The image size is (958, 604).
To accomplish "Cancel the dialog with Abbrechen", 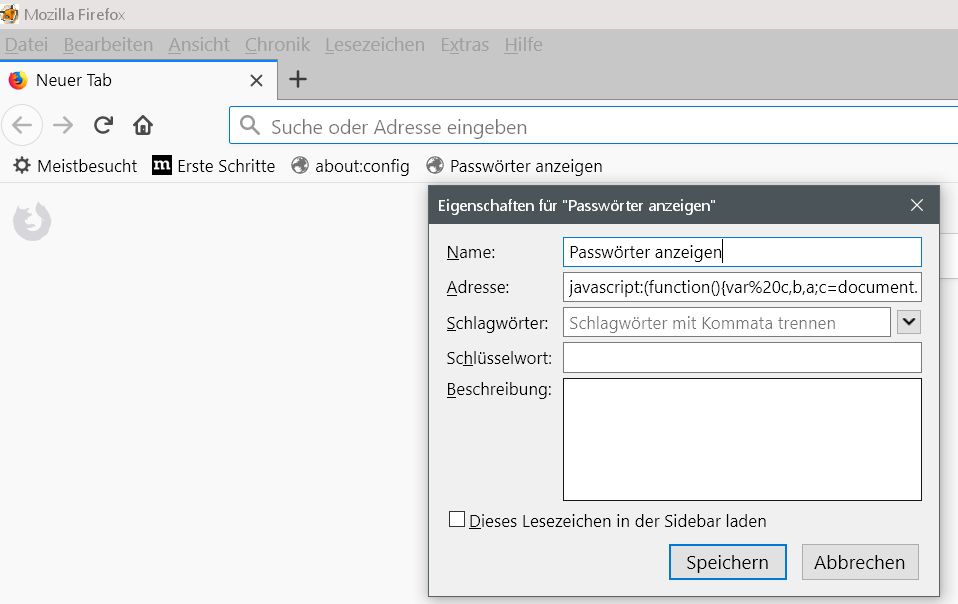I will click(x=859, y=562).
